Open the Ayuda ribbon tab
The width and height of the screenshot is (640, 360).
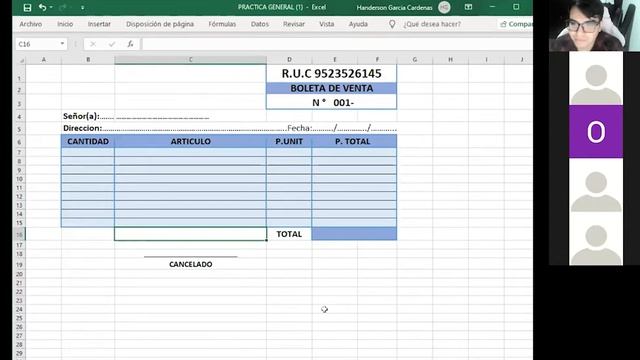[x=358, y=24]
